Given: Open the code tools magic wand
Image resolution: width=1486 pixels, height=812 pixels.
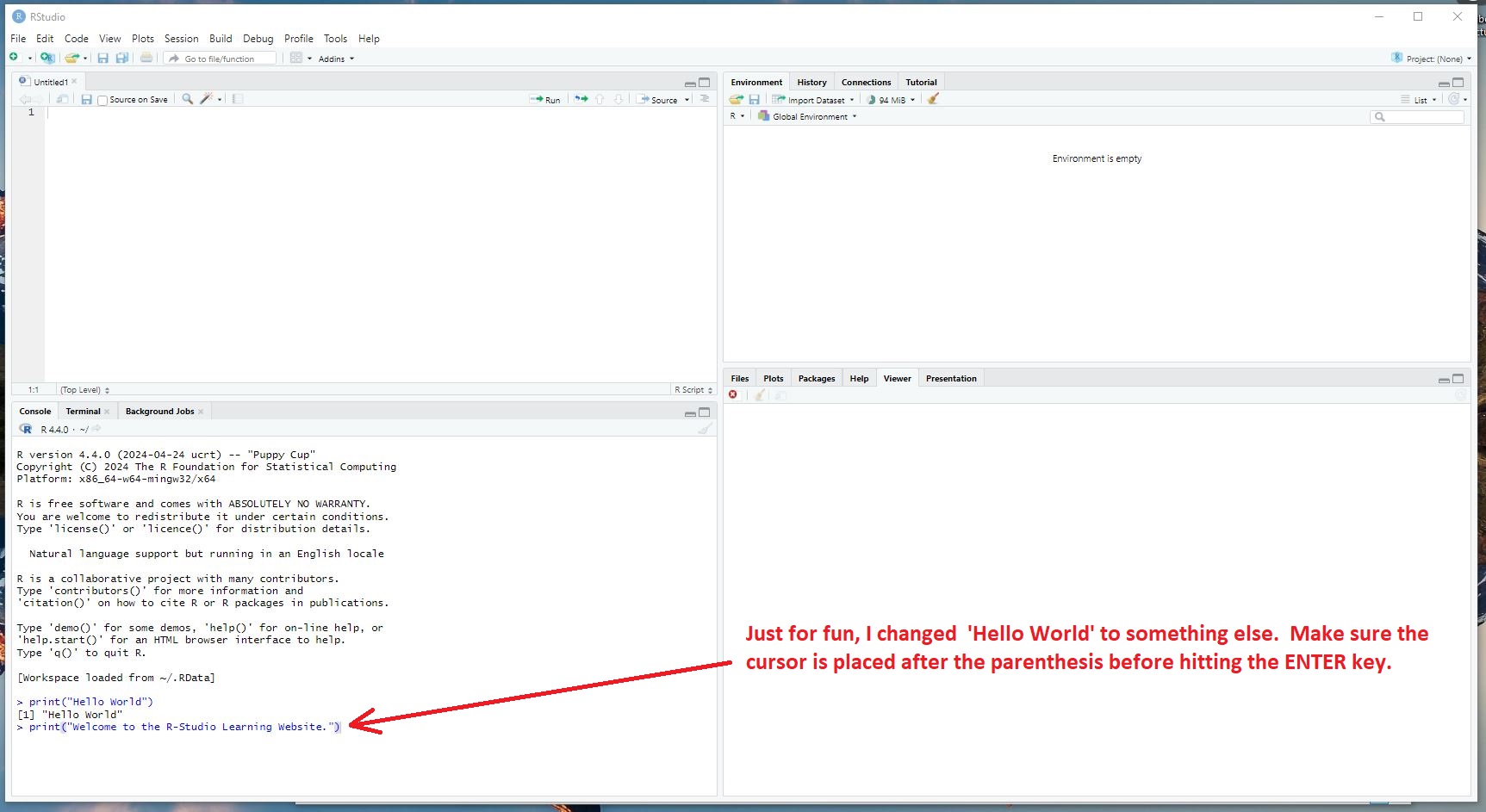Looking at the screenshot, I should (206, 99).
